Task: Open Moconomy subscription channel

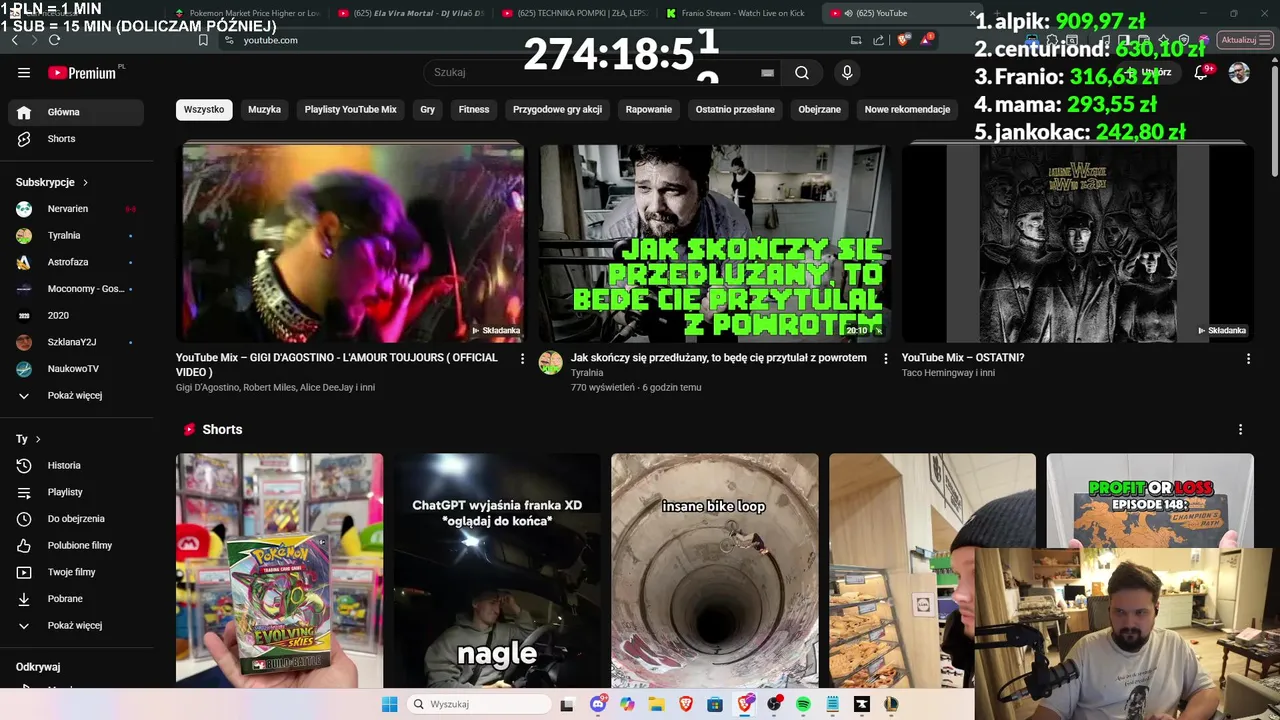Action: pyautogui.click(x=76, y=289)
